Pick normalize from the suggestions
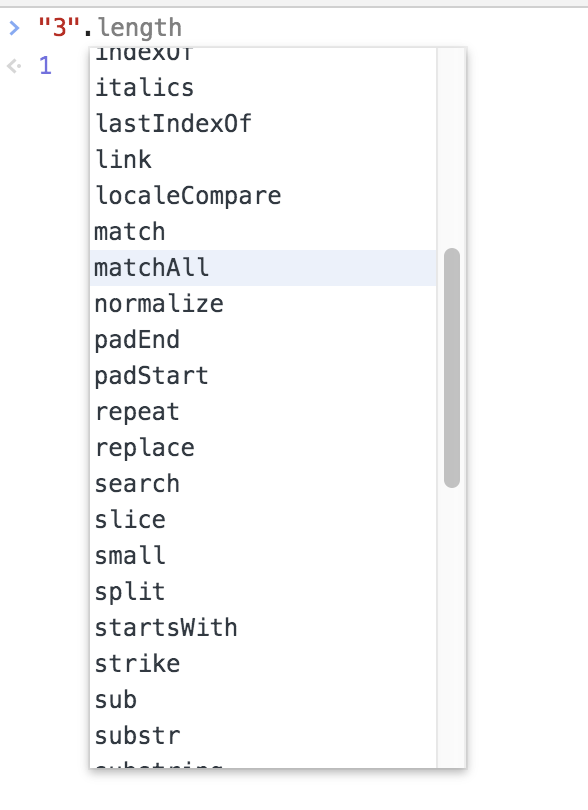 [x=263, y=304]
